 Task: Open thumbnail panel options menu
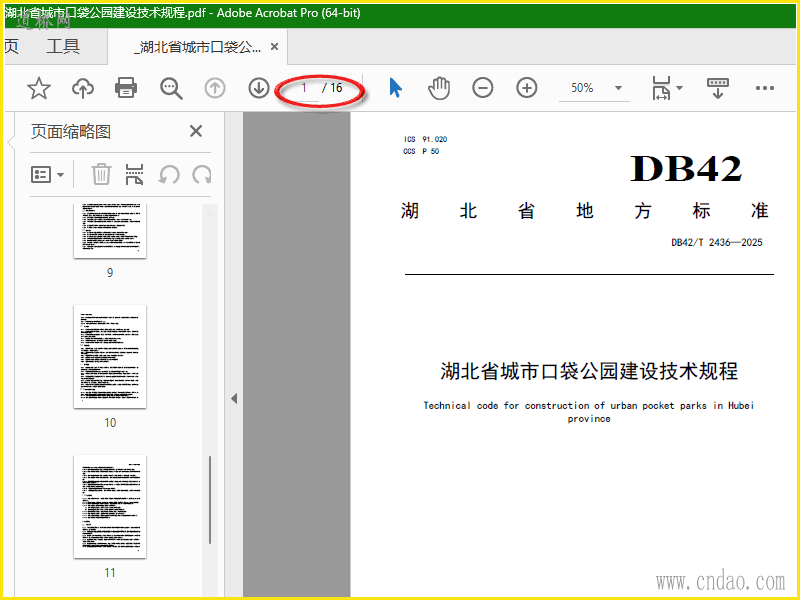coord(47,174)
